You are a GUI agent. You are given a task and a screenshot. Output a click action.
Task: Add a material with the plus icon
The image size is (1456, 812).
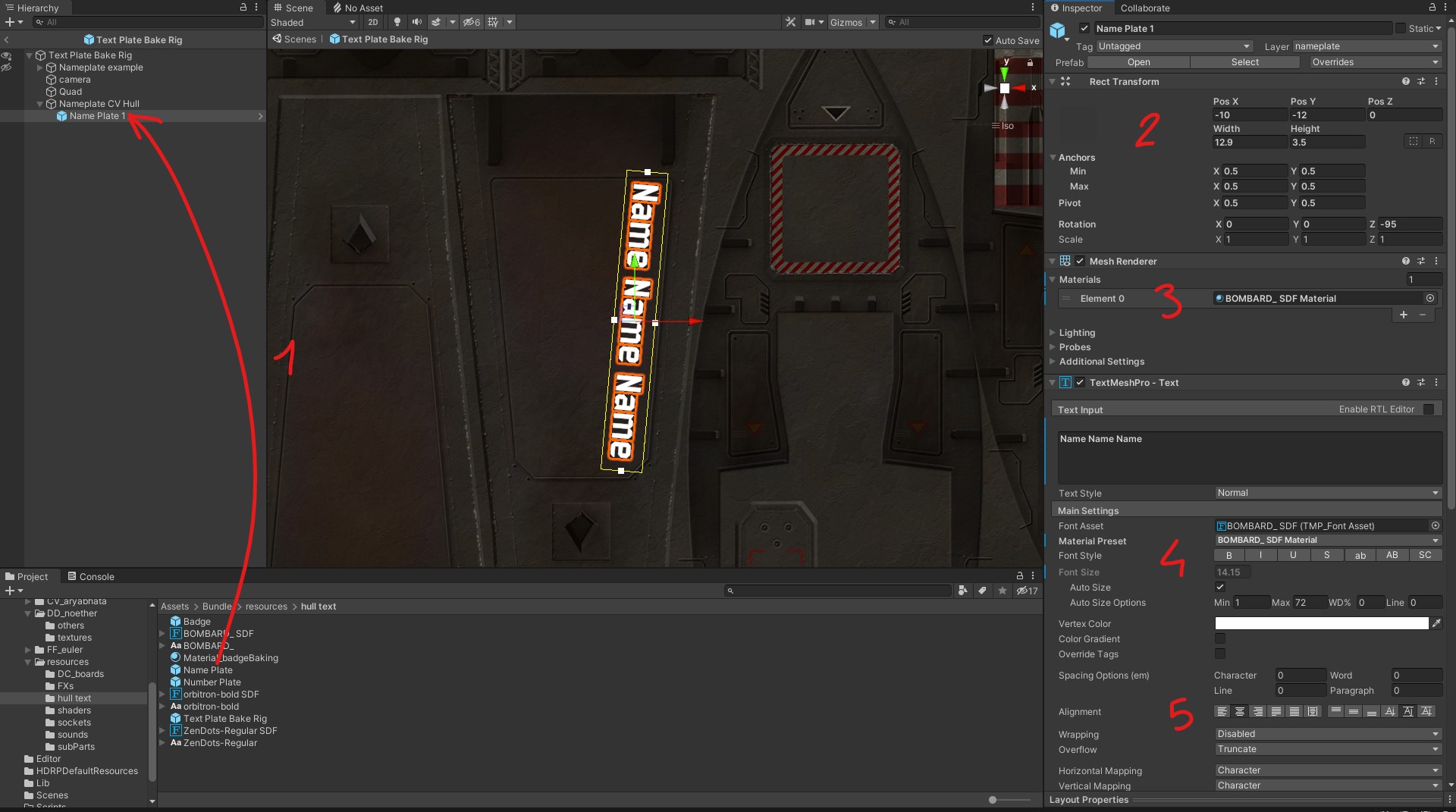click(1404, 315)
